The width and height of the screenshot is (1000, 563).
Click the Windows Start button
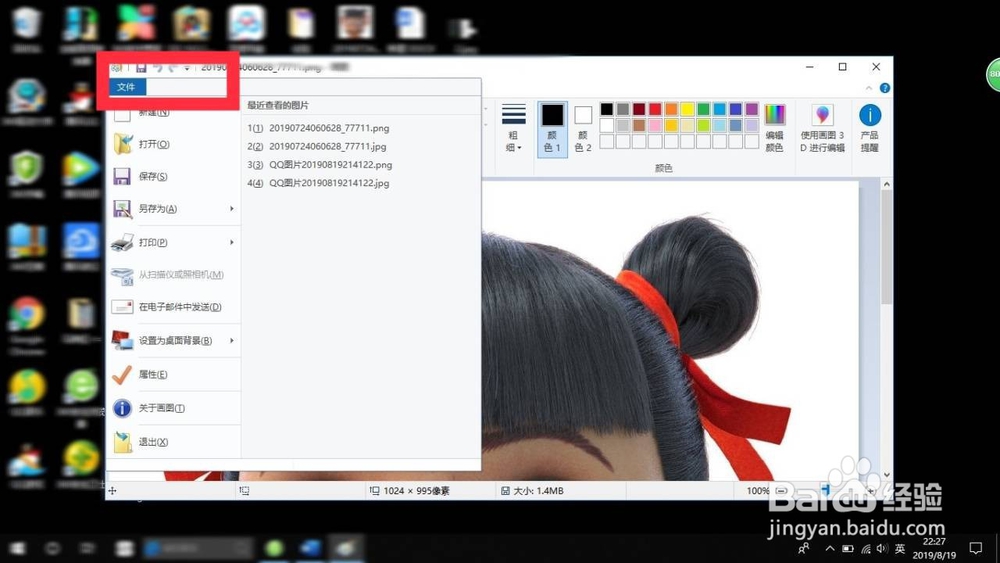point(17,548)
